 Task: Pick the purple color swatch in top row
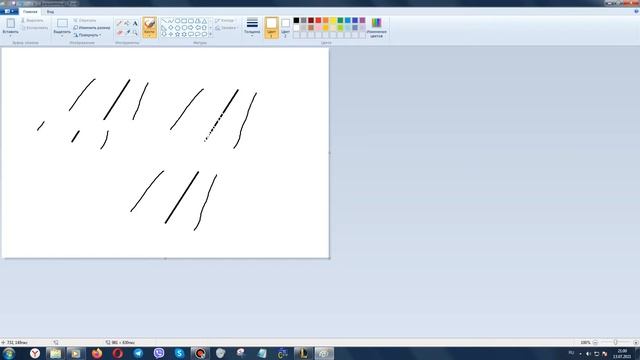point(362,20)
